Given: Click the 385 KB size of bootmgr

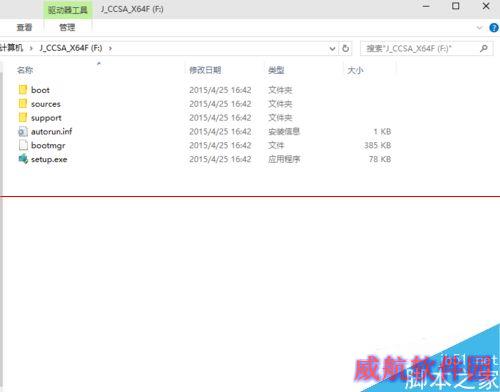Looking at the screenshot, I should pyautogui.click(x=378, y=145).
